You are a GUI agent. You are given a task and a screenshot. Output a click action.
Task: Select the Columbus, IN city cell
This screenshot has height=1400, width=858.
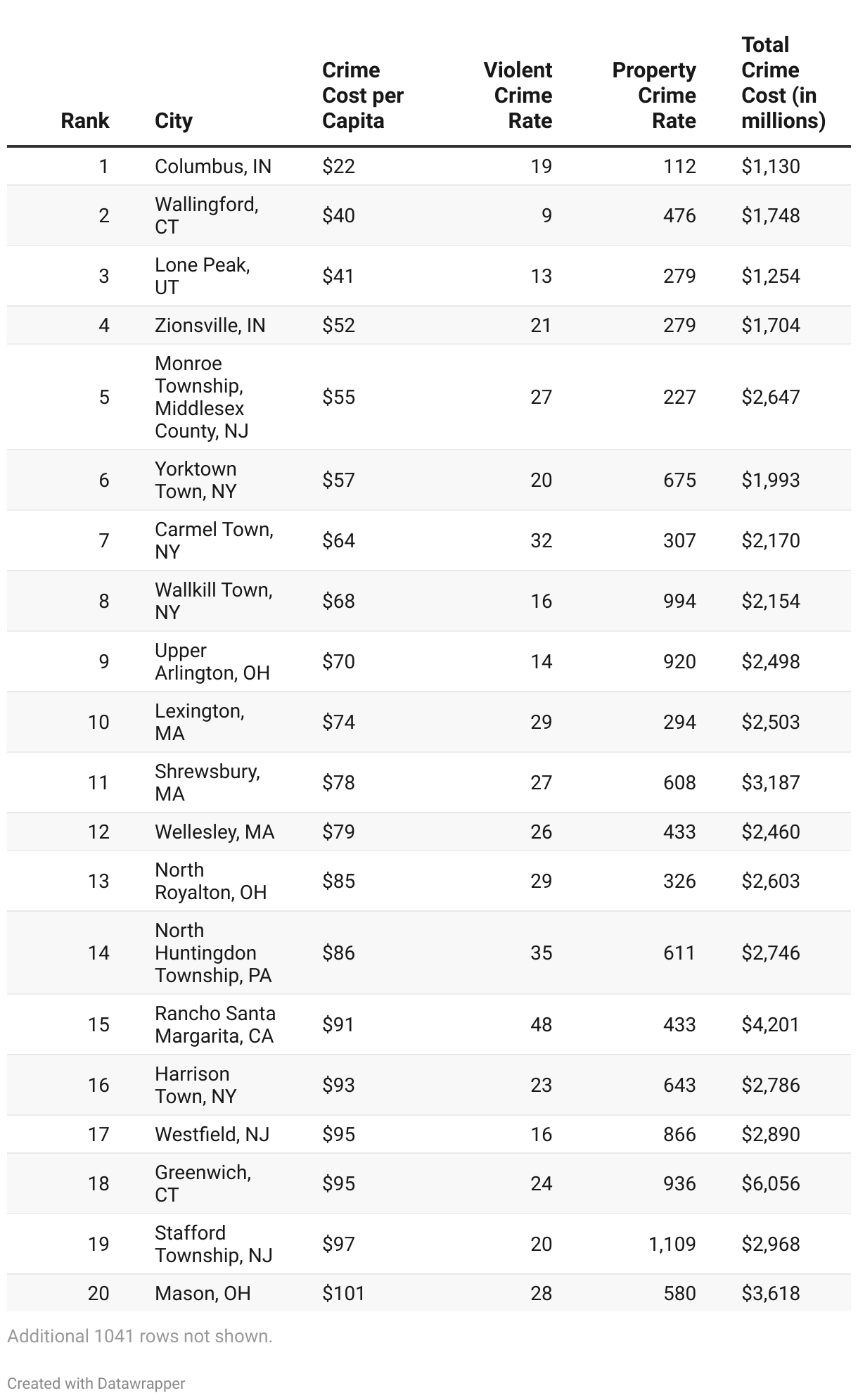point(213,166)
